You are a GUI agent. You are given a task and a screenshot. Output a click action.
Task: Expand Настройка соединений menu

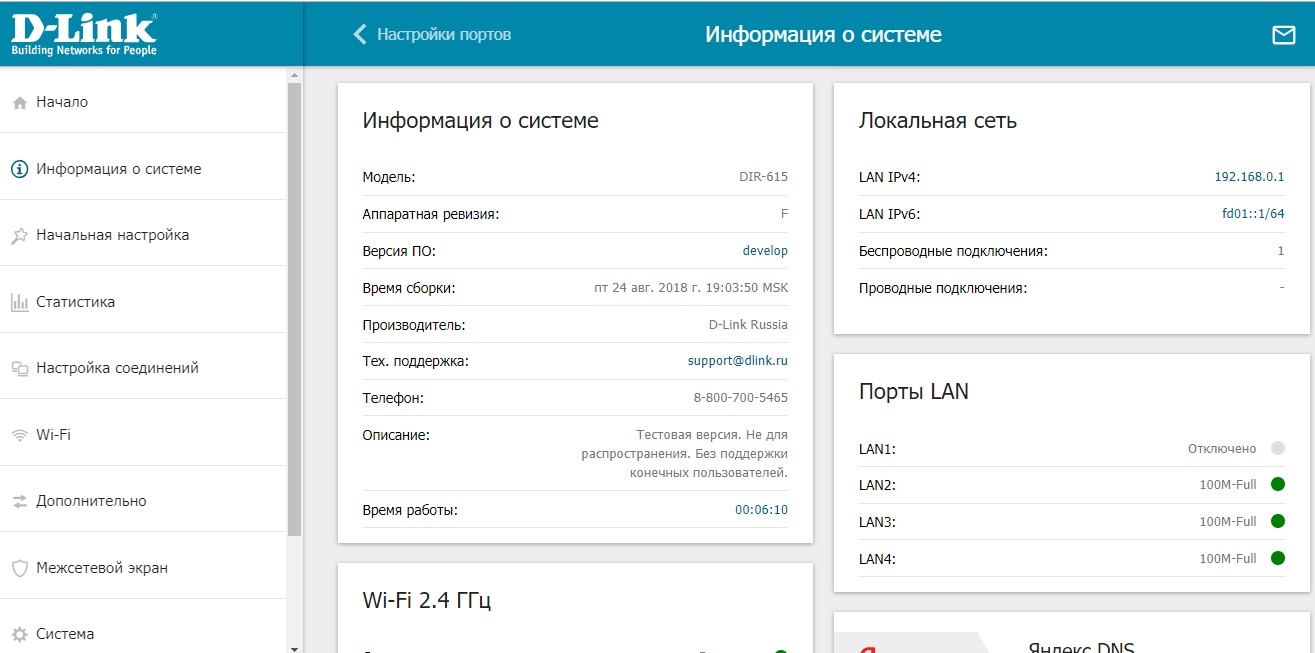click(x=143, y=368)
